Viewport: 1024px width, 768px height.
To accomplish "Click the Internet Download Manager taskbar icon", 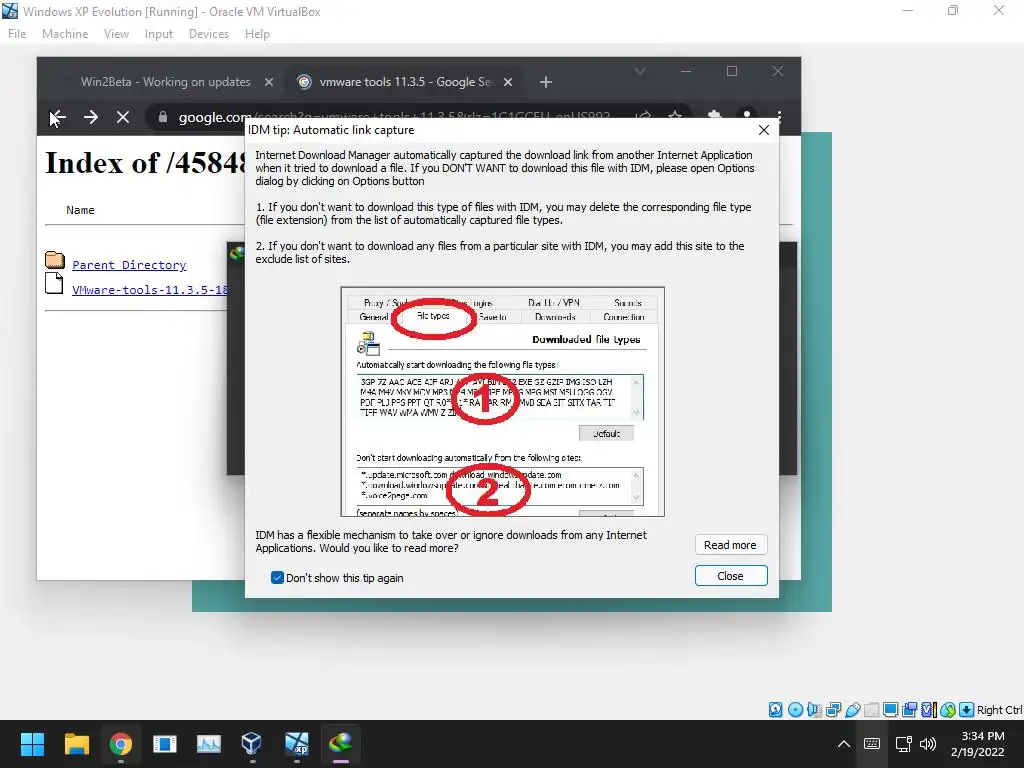I will tap(341, 743).
